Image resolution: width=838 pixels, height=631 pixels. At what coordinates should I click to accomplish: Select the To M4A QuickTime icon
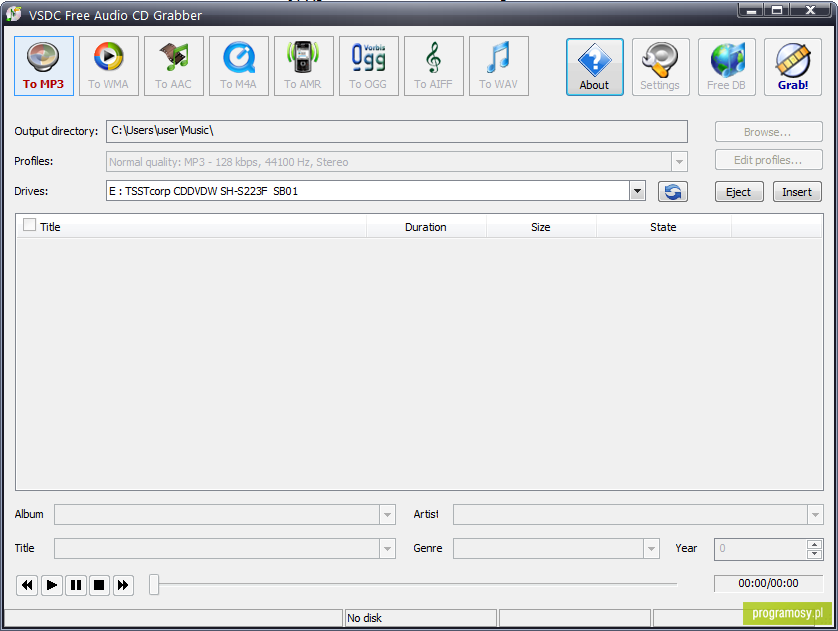[239, 66]
